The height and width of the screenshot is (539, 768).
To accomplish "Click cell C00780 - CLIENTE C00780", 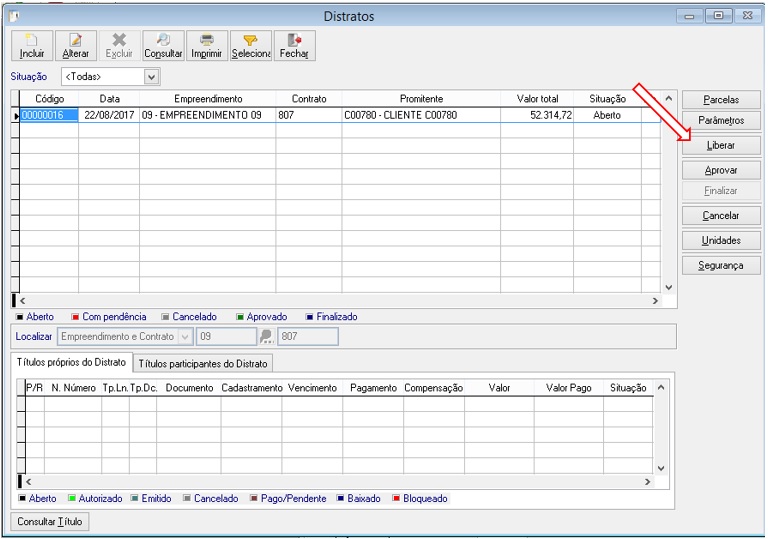I will 421,115.
